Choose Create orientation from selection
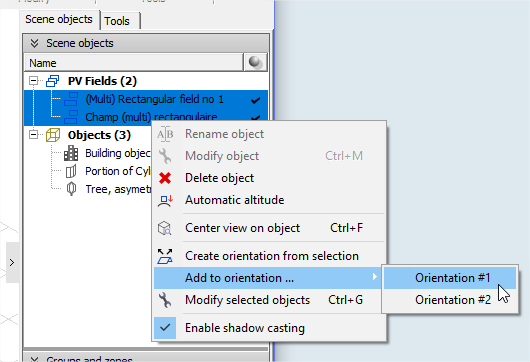 [269, 256]
